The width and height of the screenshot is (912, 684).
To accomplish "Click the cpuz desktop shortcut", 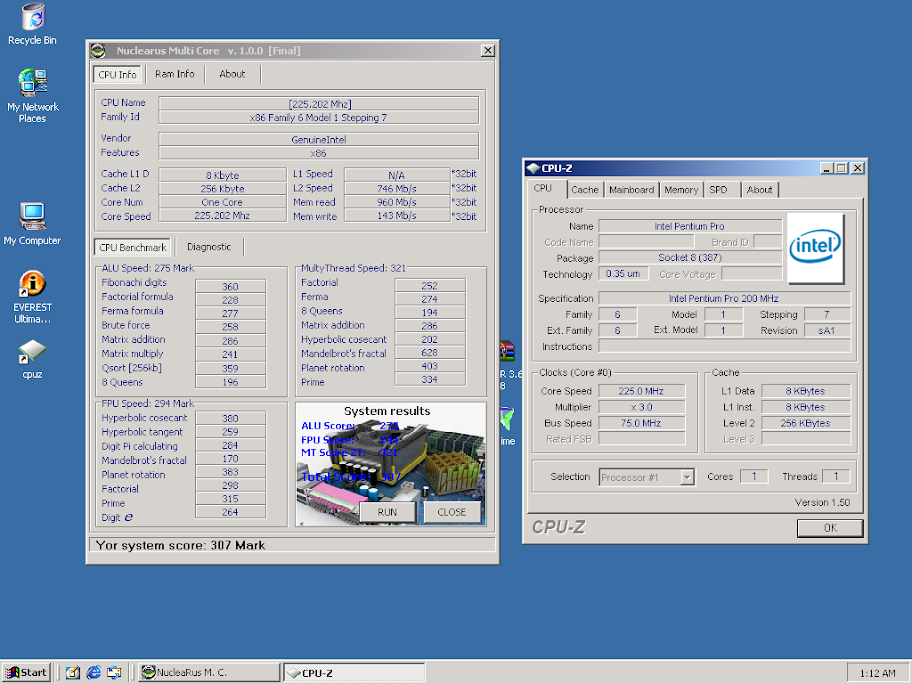I will pyautogui.click(x=32, y=352).
